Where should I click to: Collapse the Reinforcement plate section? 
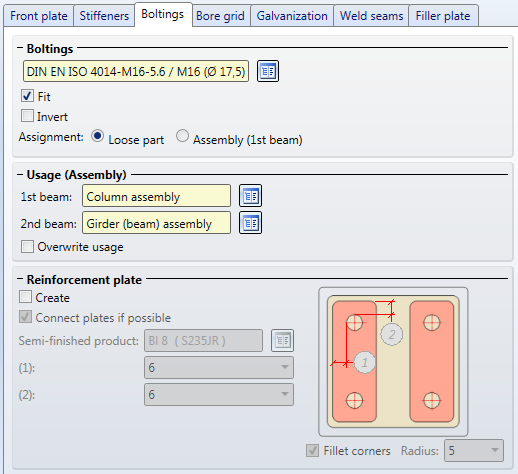coord(20,279)
